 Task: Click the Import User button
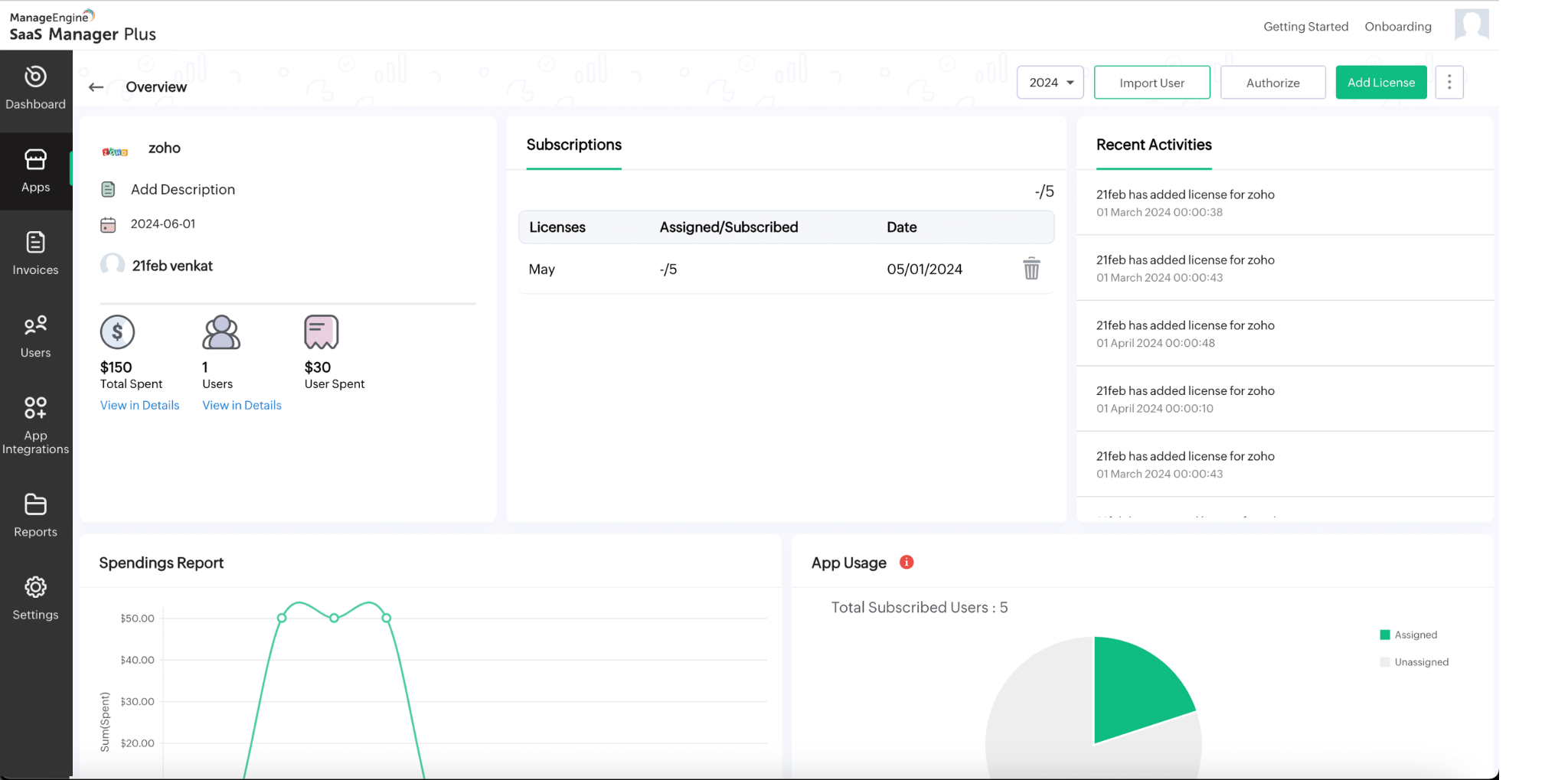pyautogui.click(x=1151, y=83)
